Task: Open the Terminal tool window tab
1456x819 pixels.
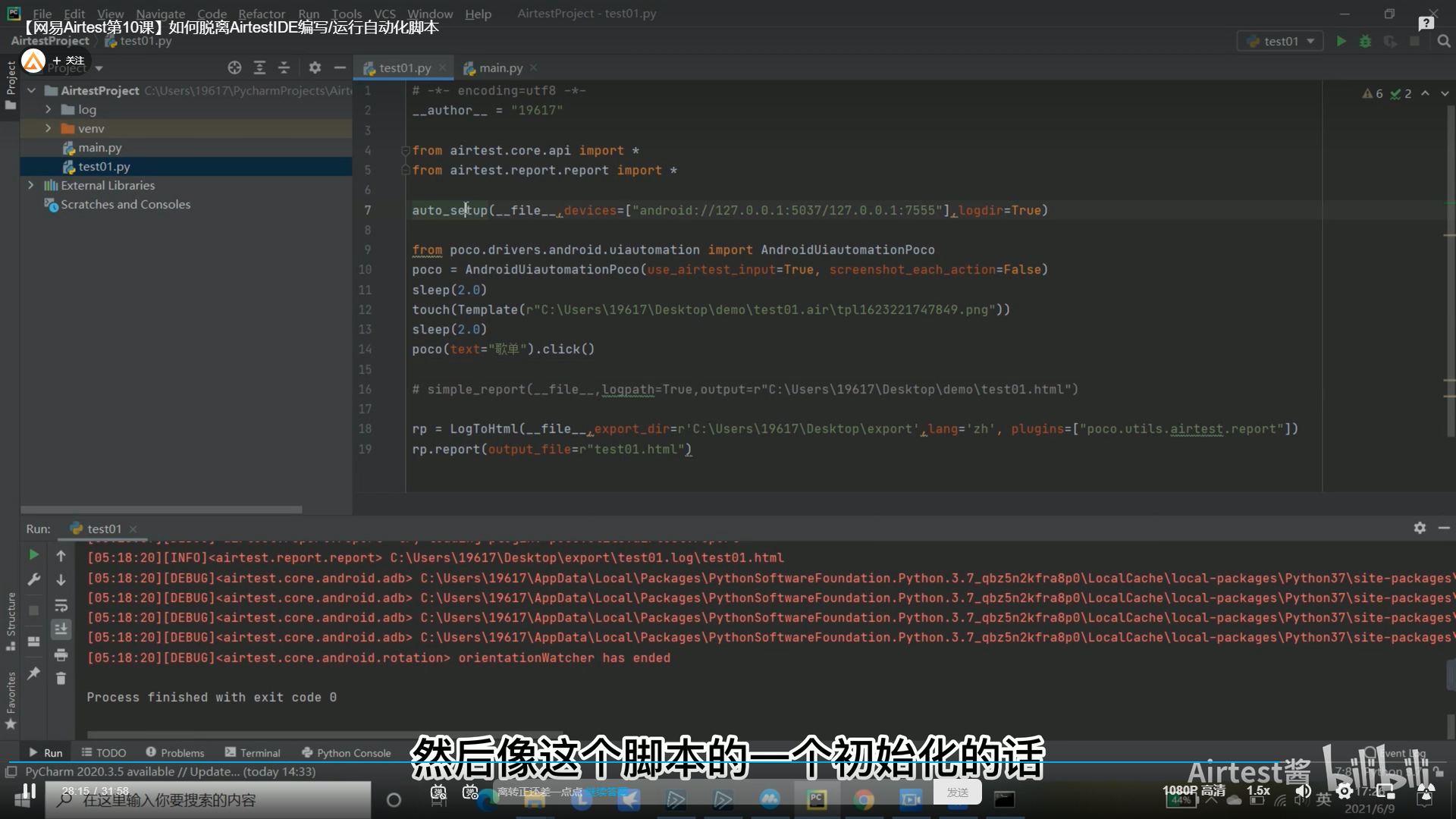Action: (x=253, y=753)
